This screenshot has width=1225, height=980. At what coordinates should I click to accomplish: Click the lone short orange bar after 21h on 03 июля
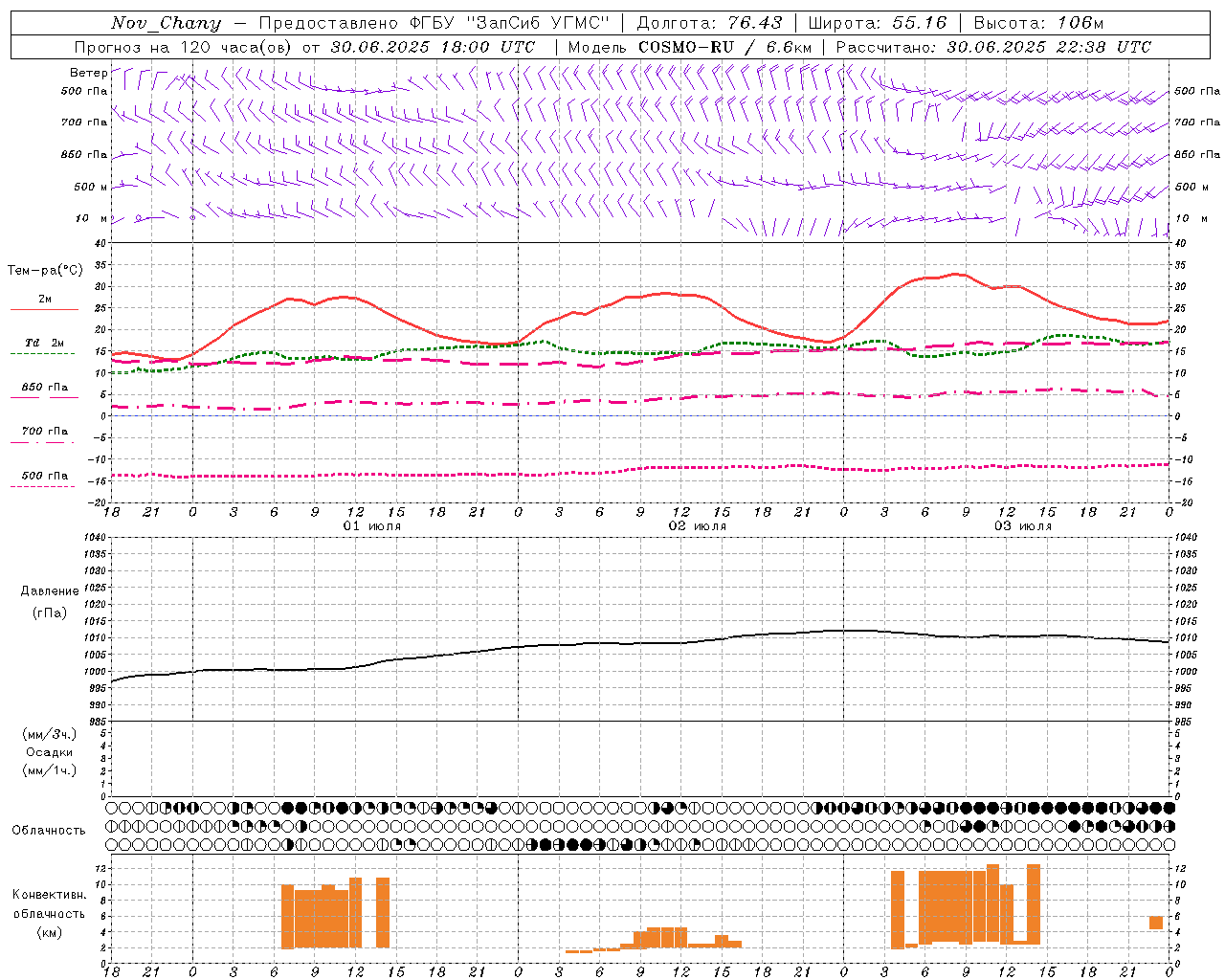click(1156, 923)
